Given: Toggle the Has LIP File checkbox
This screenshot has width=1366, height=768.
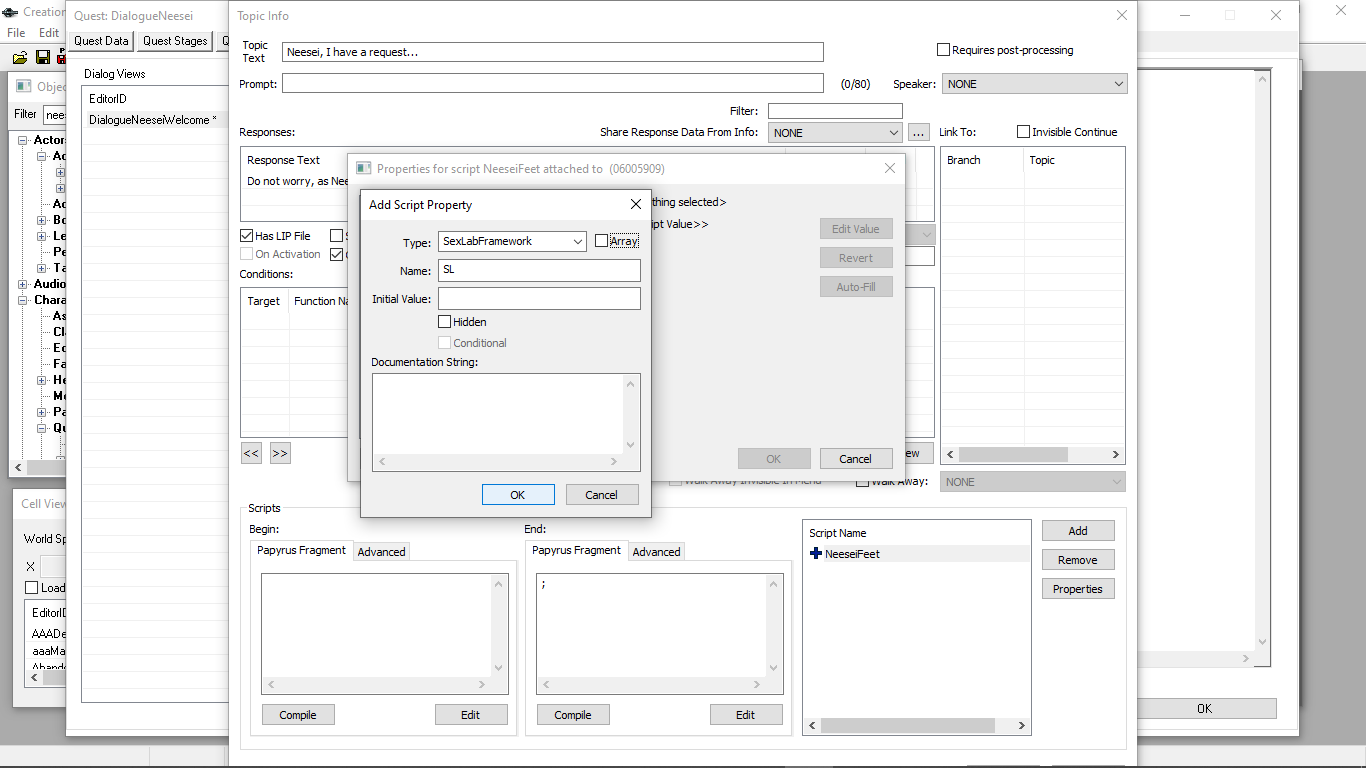Looking at the screenshot, I should pos(247,236).
